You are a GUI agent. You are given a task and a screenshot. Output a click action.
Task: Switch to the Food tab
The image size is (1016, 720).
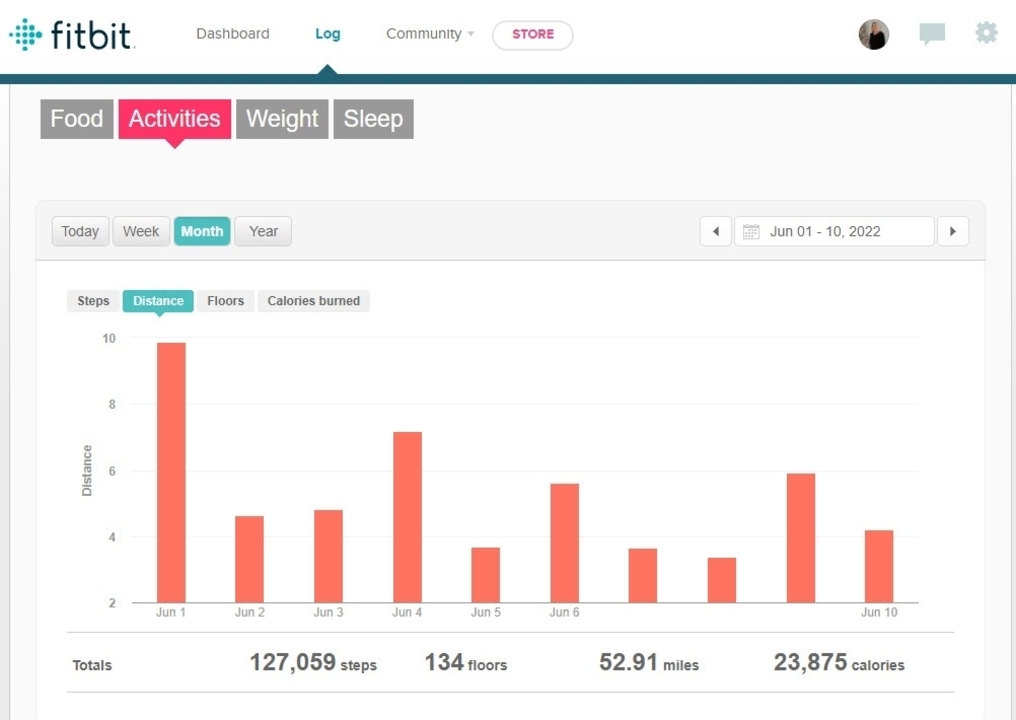[x=77, y=119]
